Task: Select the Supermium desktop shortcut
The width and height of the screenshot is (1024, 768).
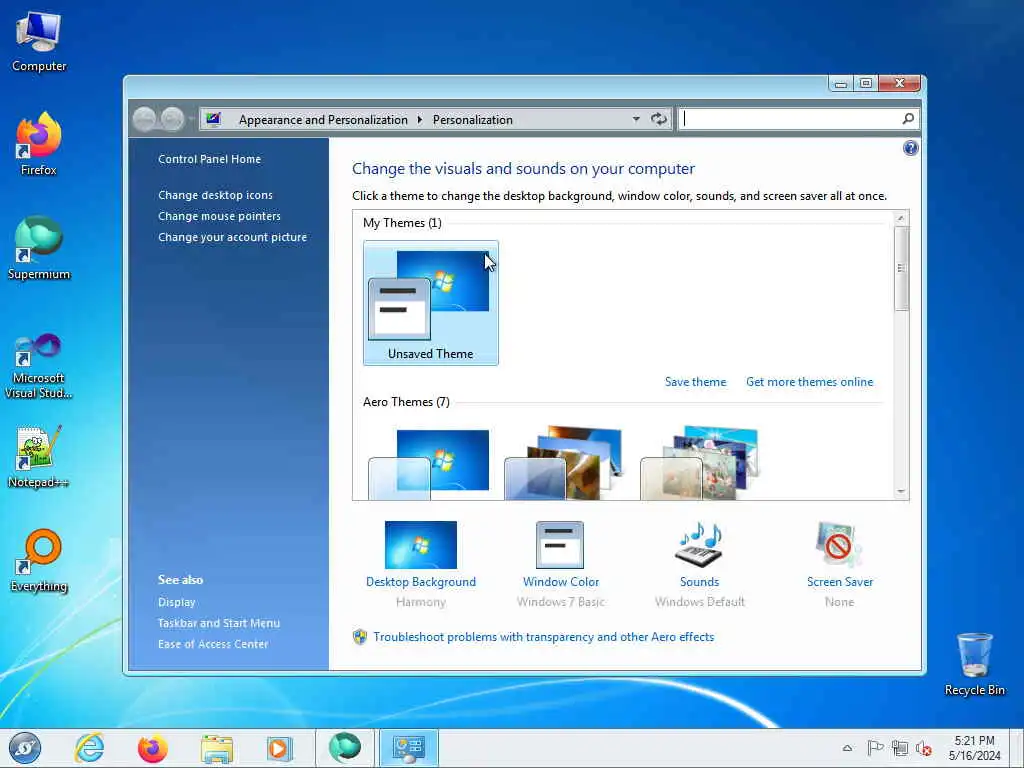Action: pyautogui.click(x=39, y=248)
